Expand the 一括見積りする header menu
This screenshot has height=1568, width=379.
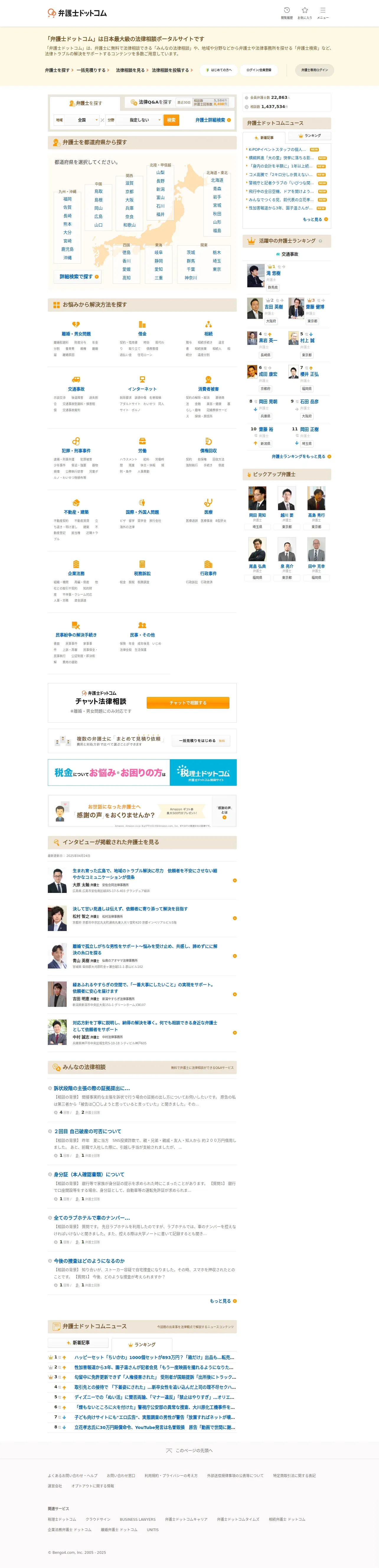(x=93, y=70)
